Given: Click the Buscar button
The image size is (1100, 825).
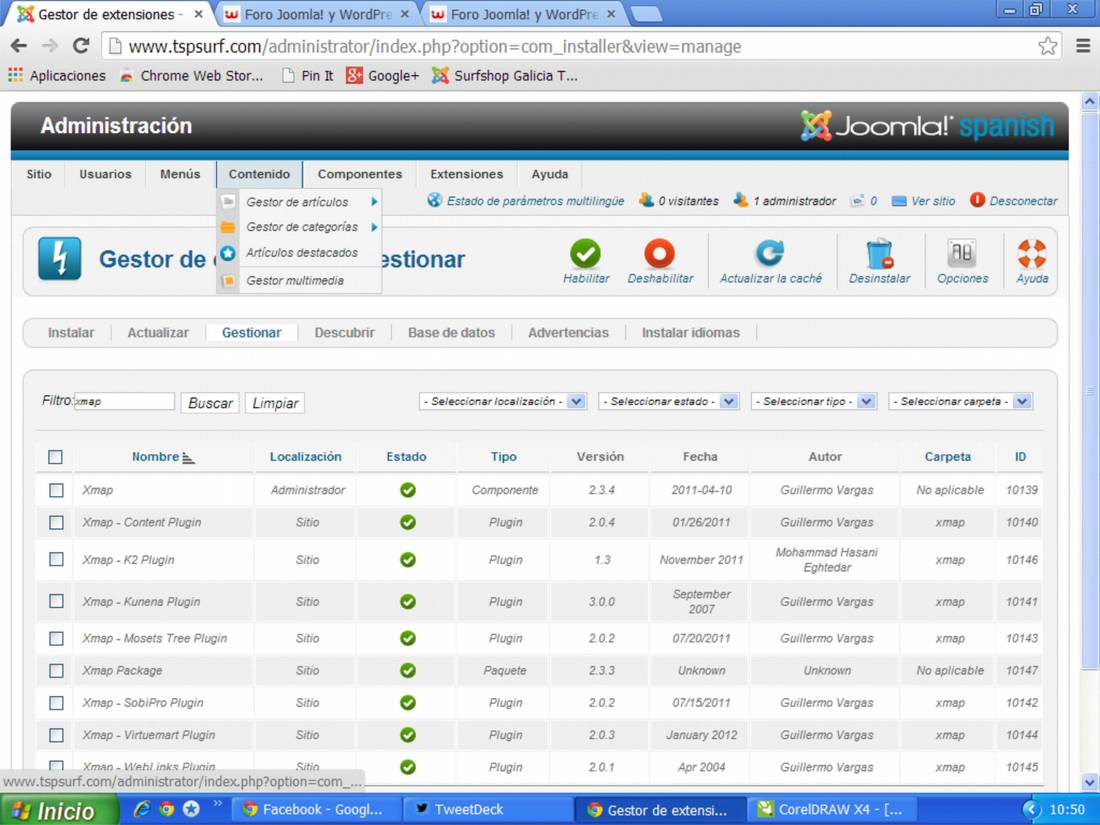Looking at the screenshot, I should [x=210, y=403].
